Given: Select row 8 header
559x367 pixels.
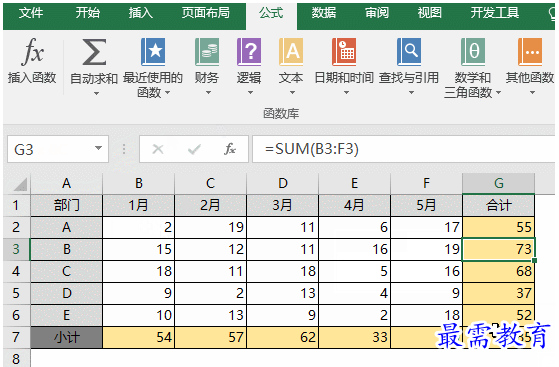Looking at the screenshot, I should pyautogui.click(x=16, y=358).
